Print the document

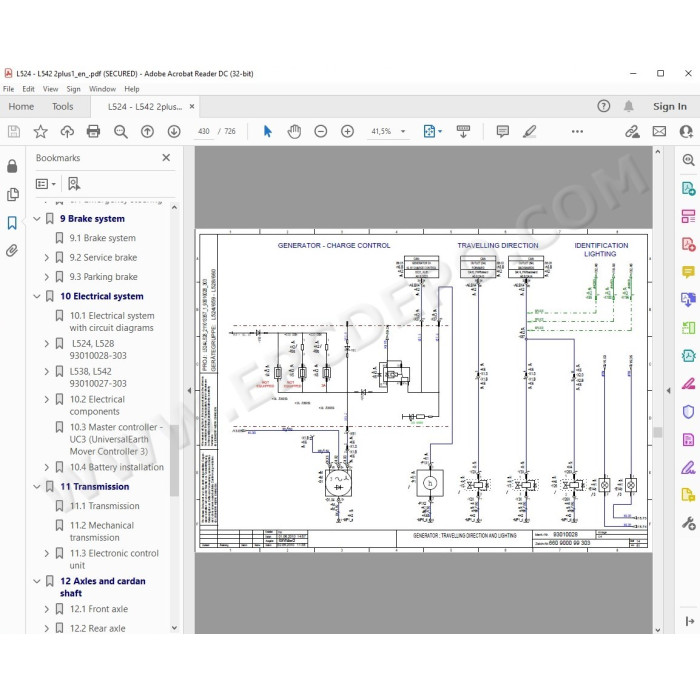[93, 131]
